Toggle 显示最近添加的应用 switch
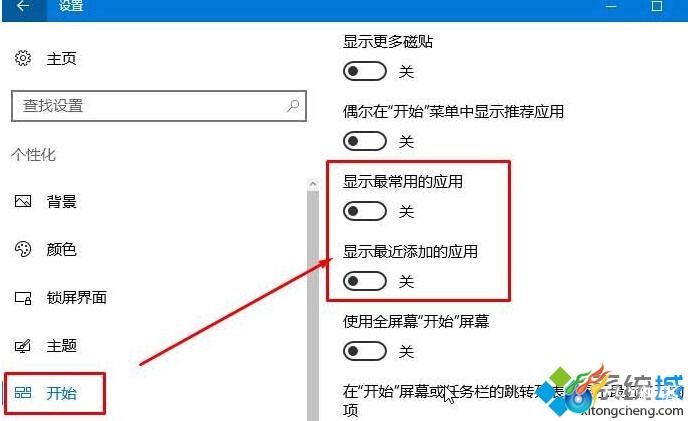688x421 pixels. coord(365,281)
